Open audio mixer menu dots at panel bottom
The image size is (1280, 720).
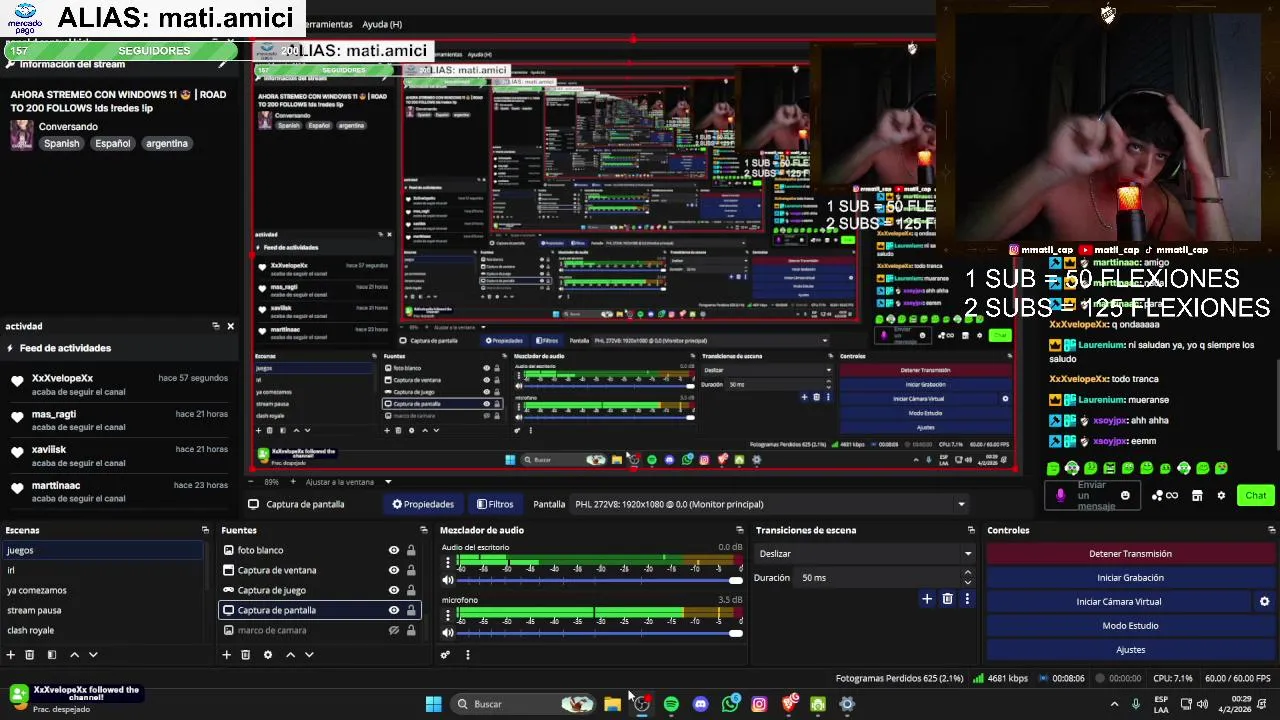tap(467, 655)
